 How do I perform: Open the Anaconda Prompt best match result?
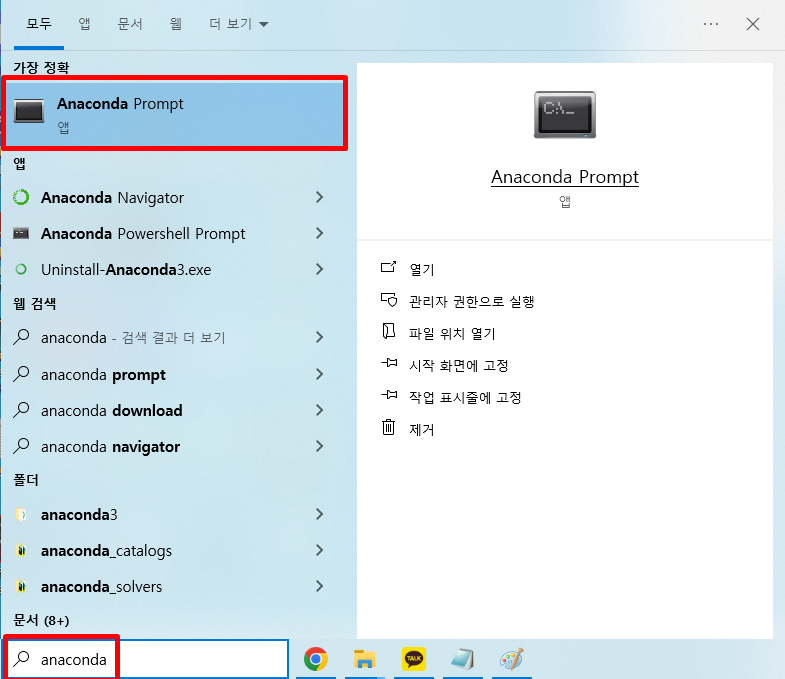coord(174,113)
